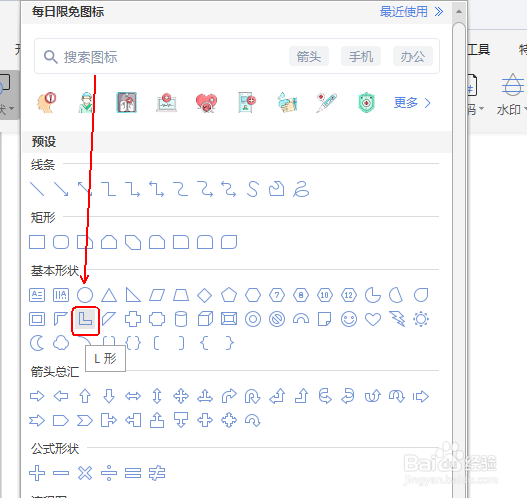Select the heptagon shape labeled 7
This screenshot has height=498, width=527.
point(277,295)
